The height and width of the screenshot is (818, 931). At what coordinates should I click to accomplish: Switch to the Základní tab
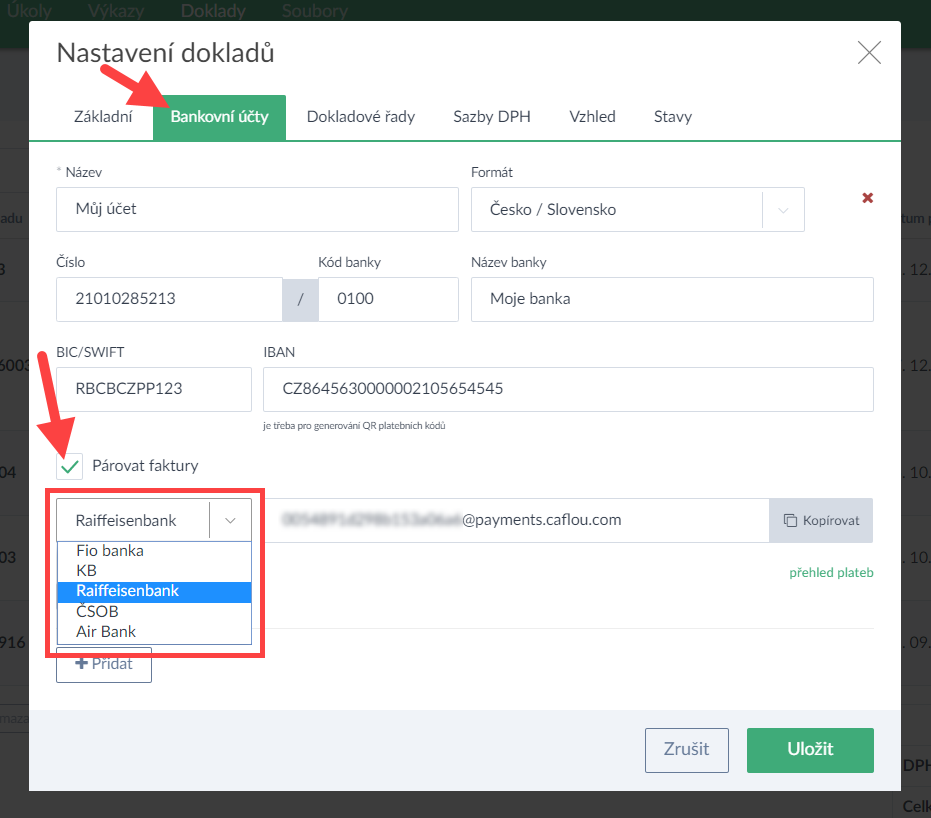[x=103, y=117]
